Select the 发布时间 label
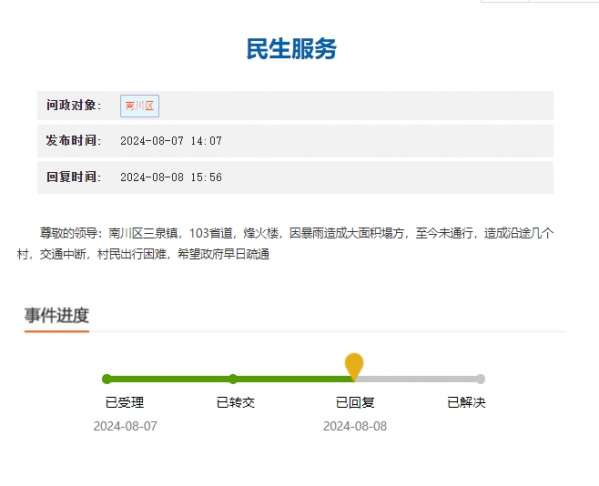599x486 pixels. pyautogui.click(x=74, y=141)
